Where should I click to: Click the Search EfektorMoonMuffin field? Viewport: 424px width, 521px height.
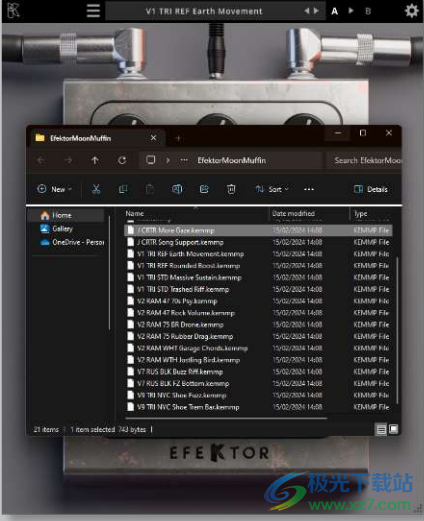[x=363, y=160]
